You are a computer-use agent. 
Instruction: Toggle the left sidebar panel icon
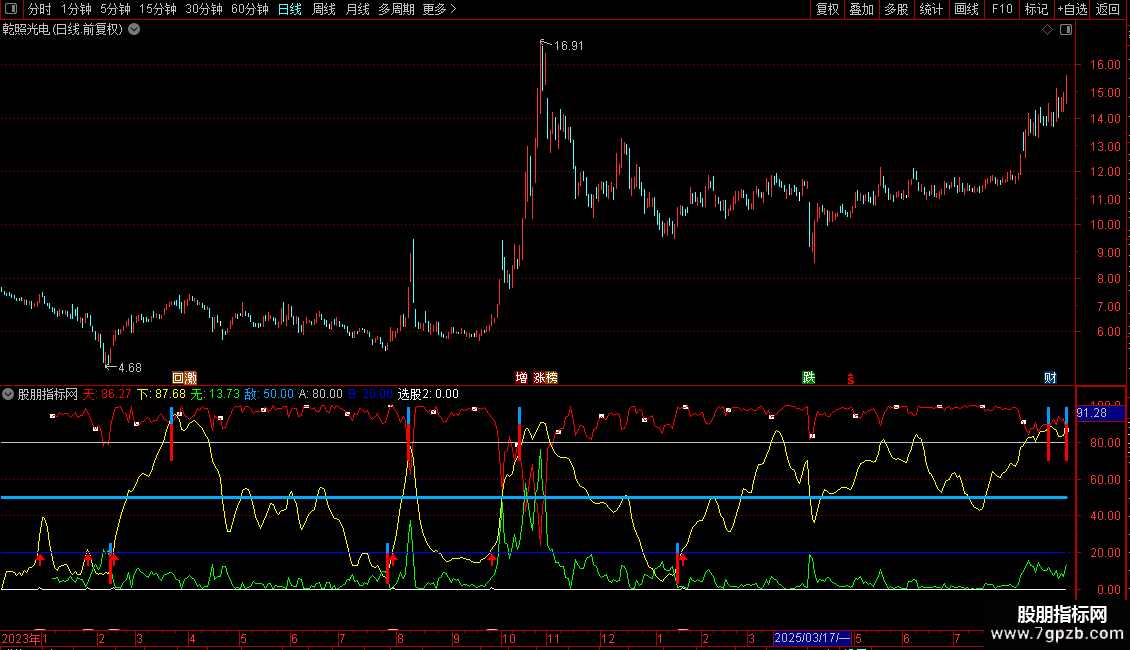[12, 9]
